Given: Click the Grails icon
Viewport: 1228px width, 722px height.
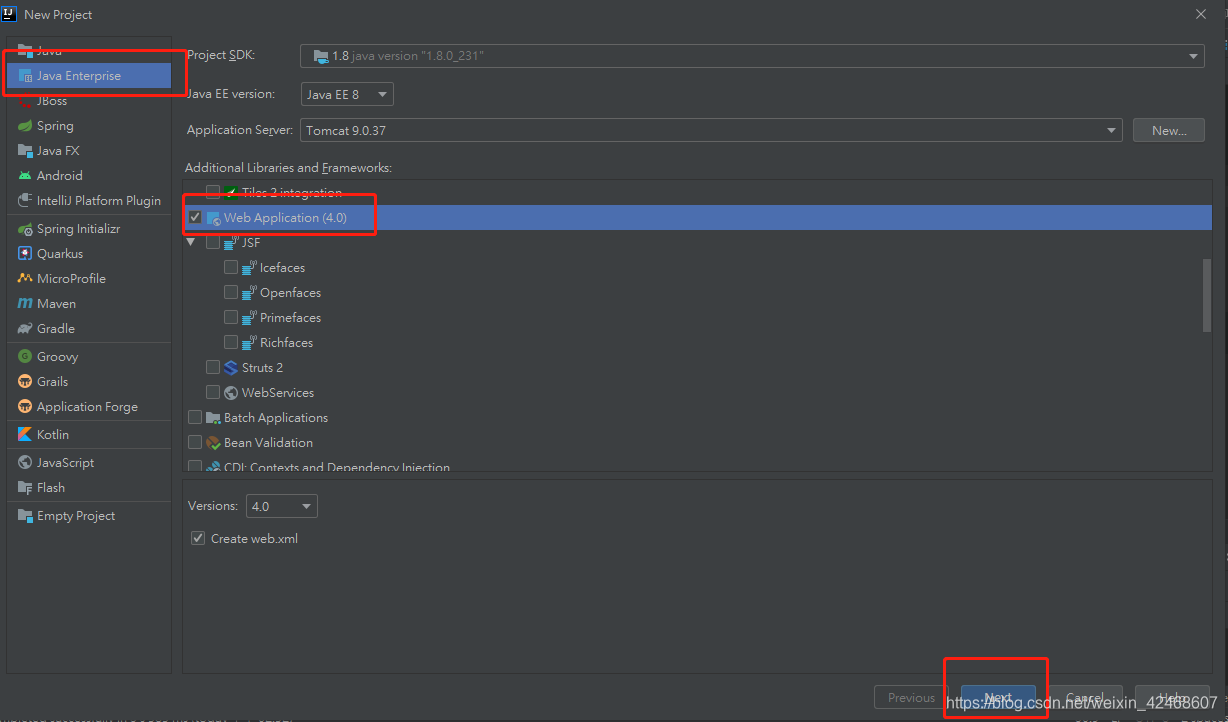Looking at the screenshot, I should pyautogui.click(x=25, y=382).
